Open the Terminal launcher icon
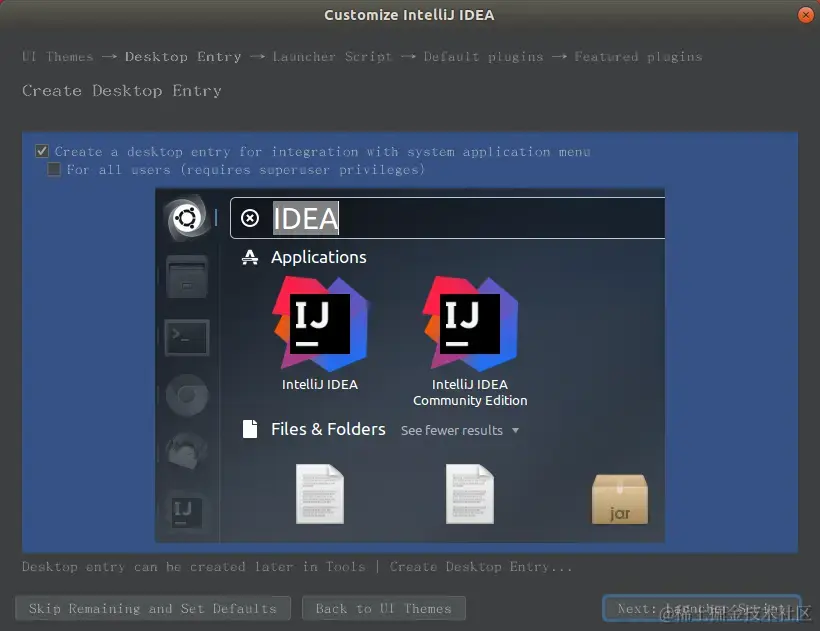This screenshot has width=820, height=631. click(x=187, y=338)
